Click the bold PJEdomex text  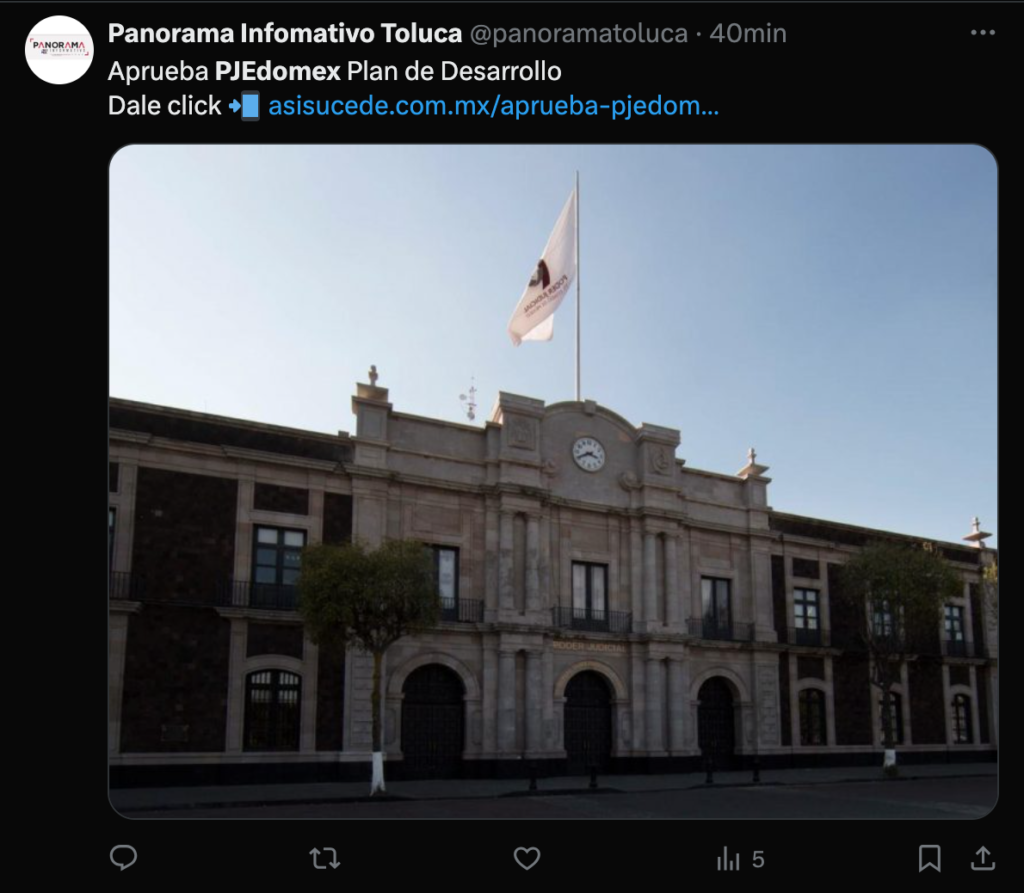click(x=278, y=71)
